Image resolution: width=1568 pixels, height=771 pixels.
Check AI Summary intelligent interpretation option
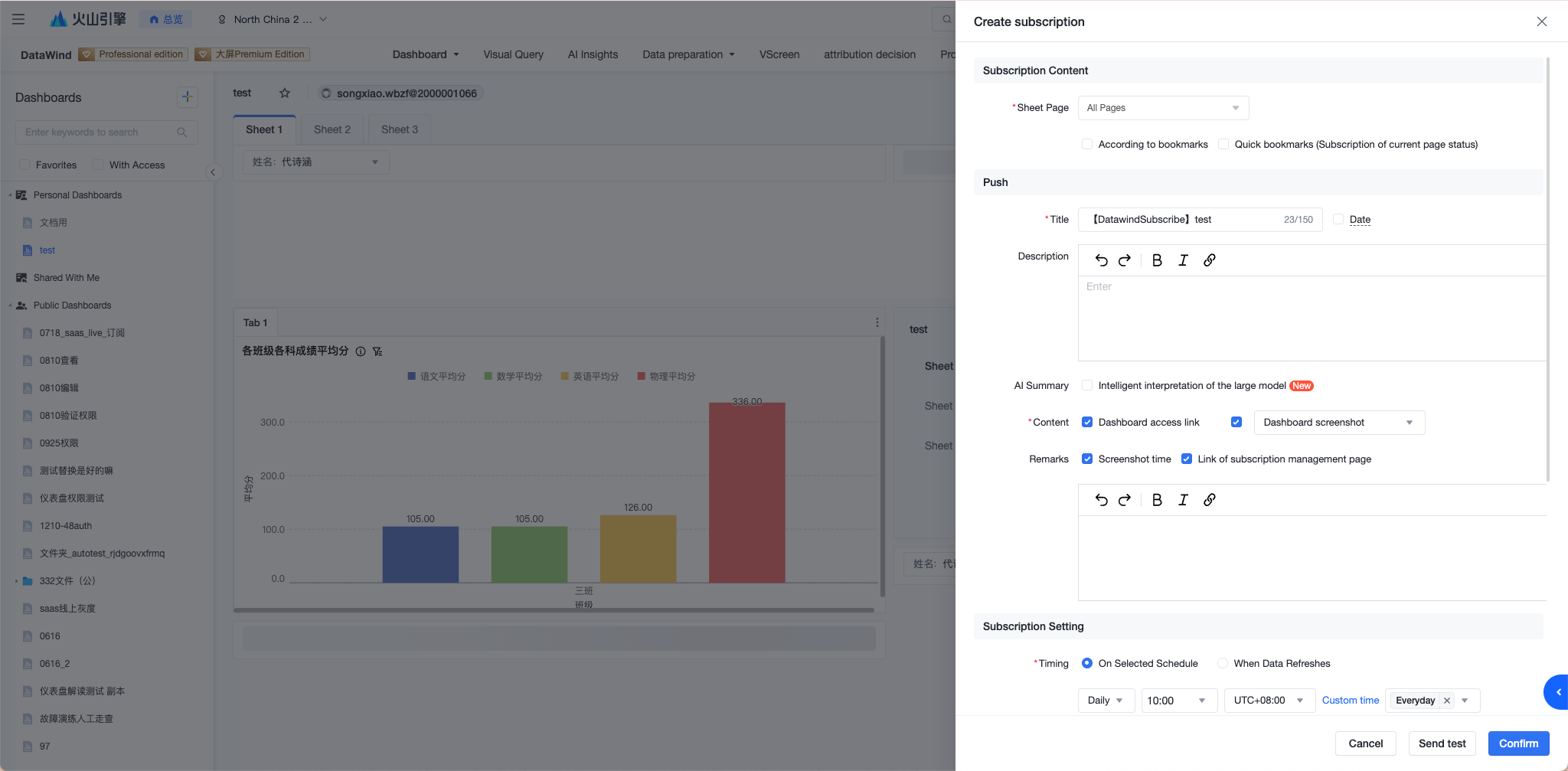pos(1086,385)
